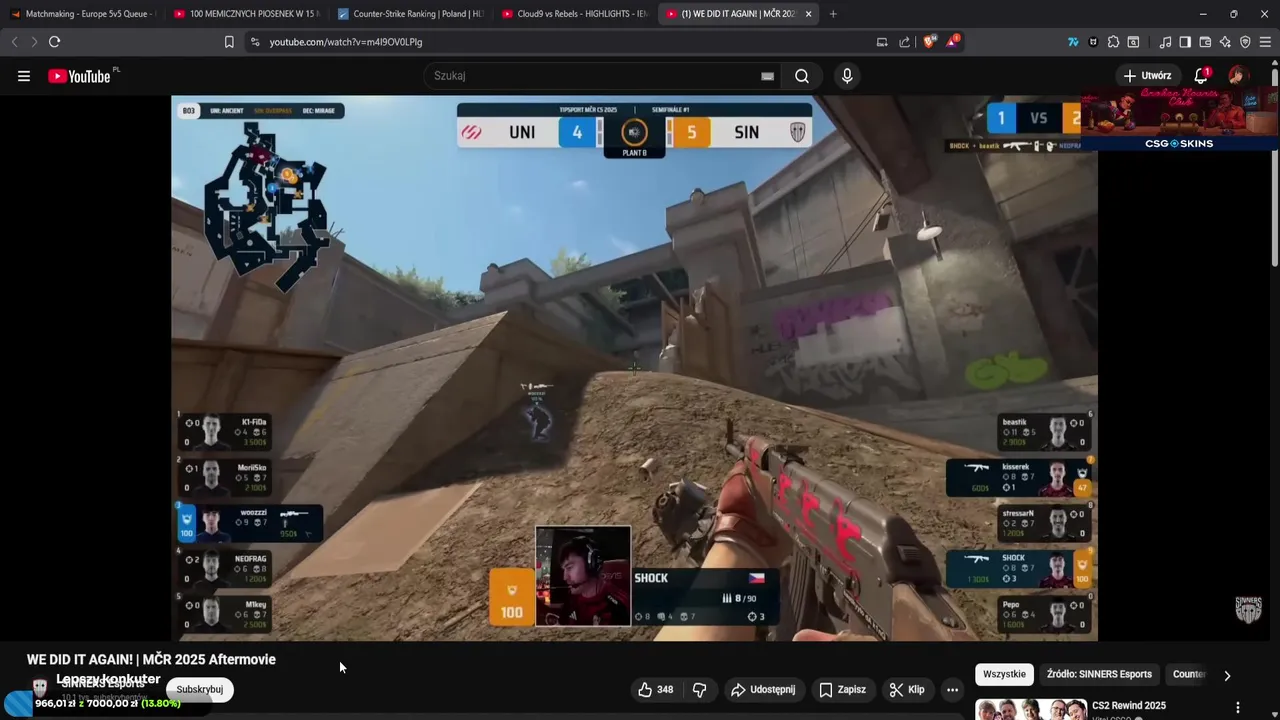This screenshot has width=1280, height=720.
Task: Open more actions three-dot menu under video
Action: (x=952, y=690)
